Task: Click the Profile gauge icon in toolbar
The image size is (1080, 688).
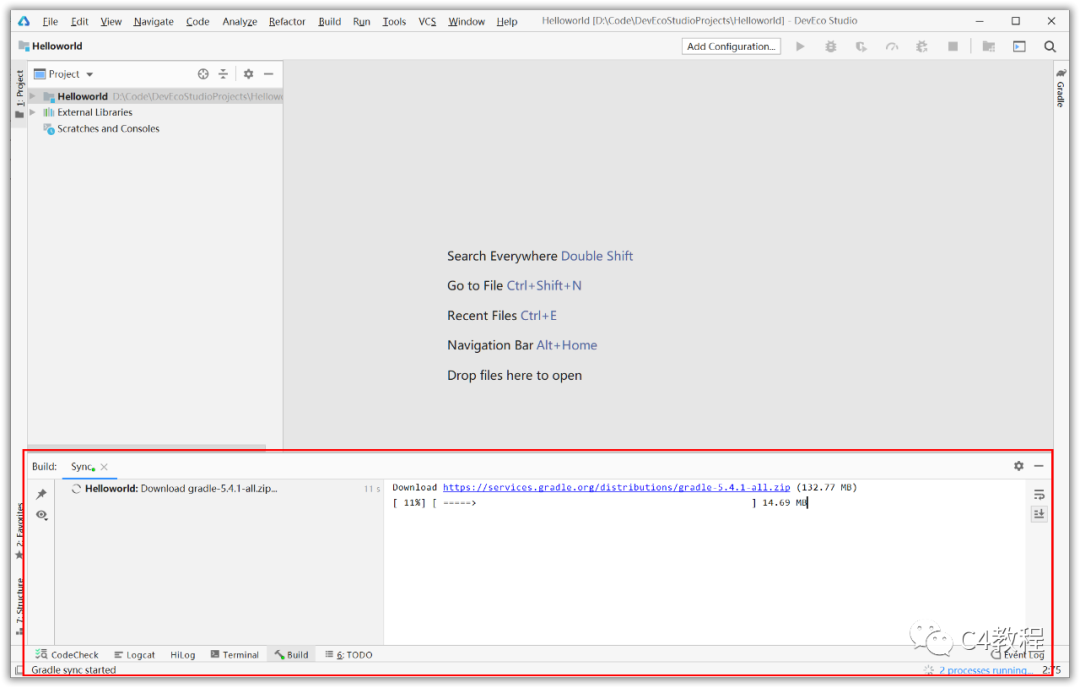Action: [x=892, y=46]
